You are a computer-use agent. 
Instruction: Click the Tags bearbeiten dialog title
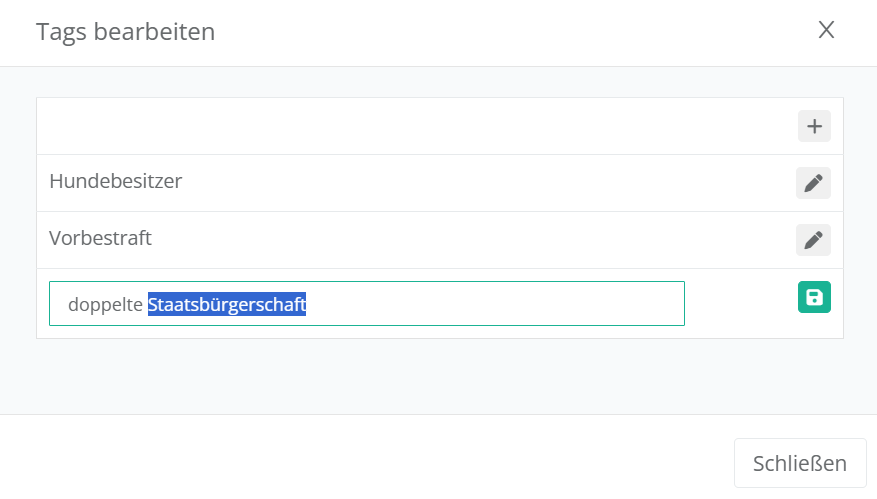point(125,32)
